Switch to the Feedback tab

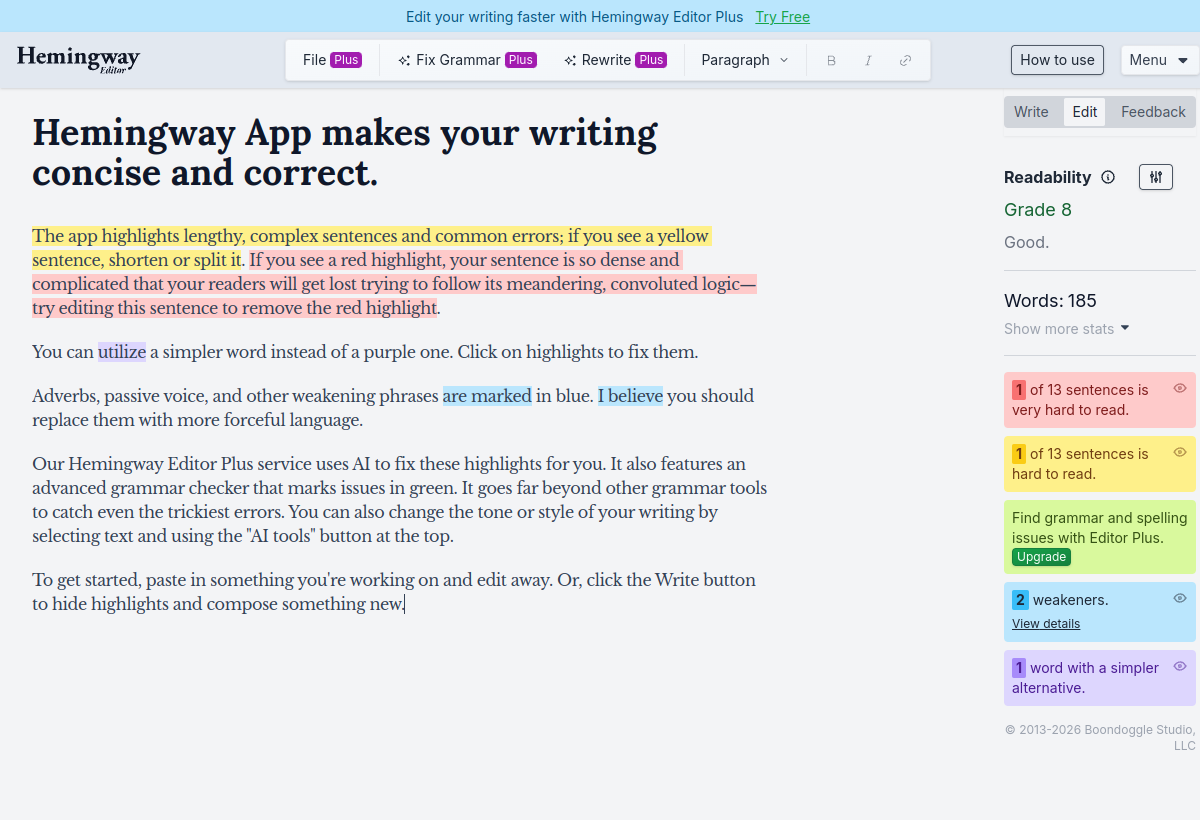point(1153,112)
